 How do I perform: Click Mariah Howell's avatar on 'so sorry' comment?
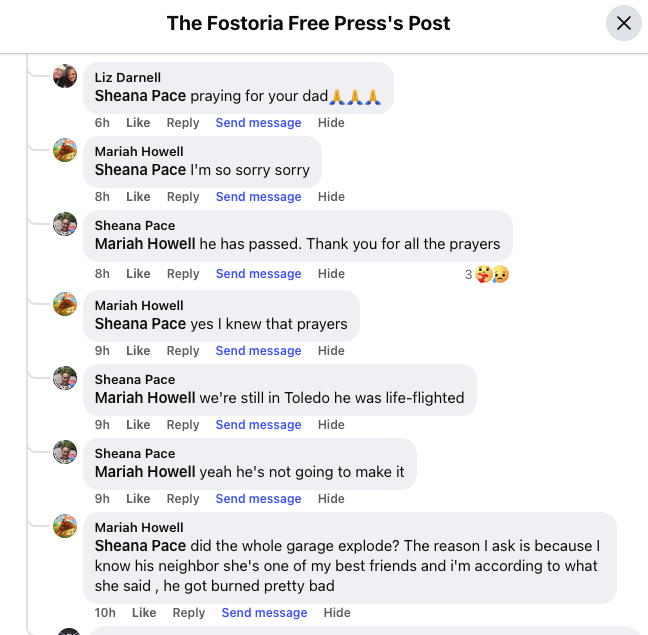click(65, 150)
